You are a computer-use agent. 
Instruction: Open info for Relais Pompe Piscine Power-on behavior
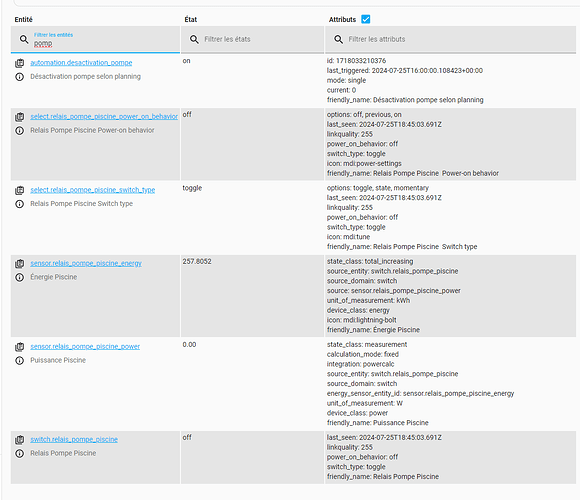click(20, 131)
